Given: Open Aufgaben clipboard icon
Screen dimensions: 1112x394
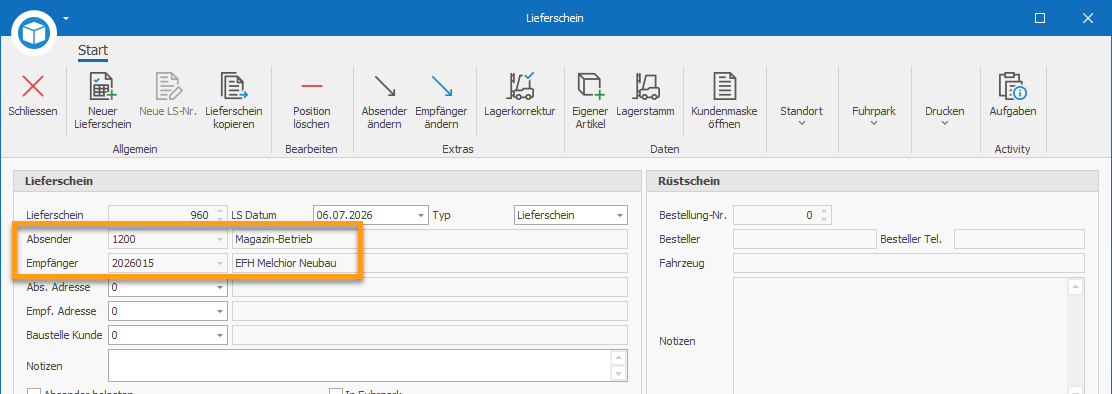Looking at the screenshot, I should tap(1013, 86).
